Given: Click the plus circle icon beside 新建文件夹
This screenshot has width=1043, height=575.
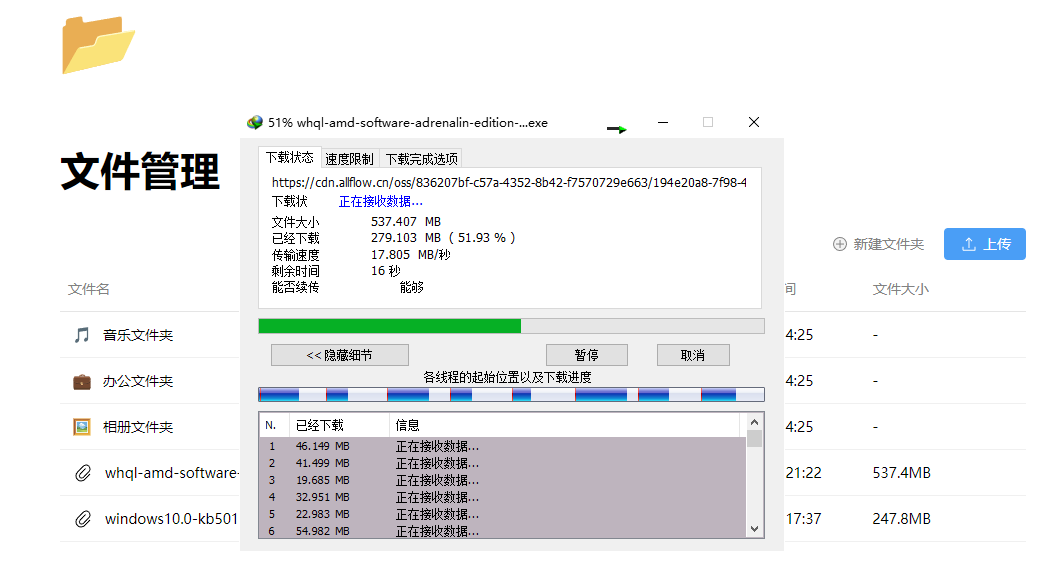Looking at the screenshot, I should coord(840,244).
